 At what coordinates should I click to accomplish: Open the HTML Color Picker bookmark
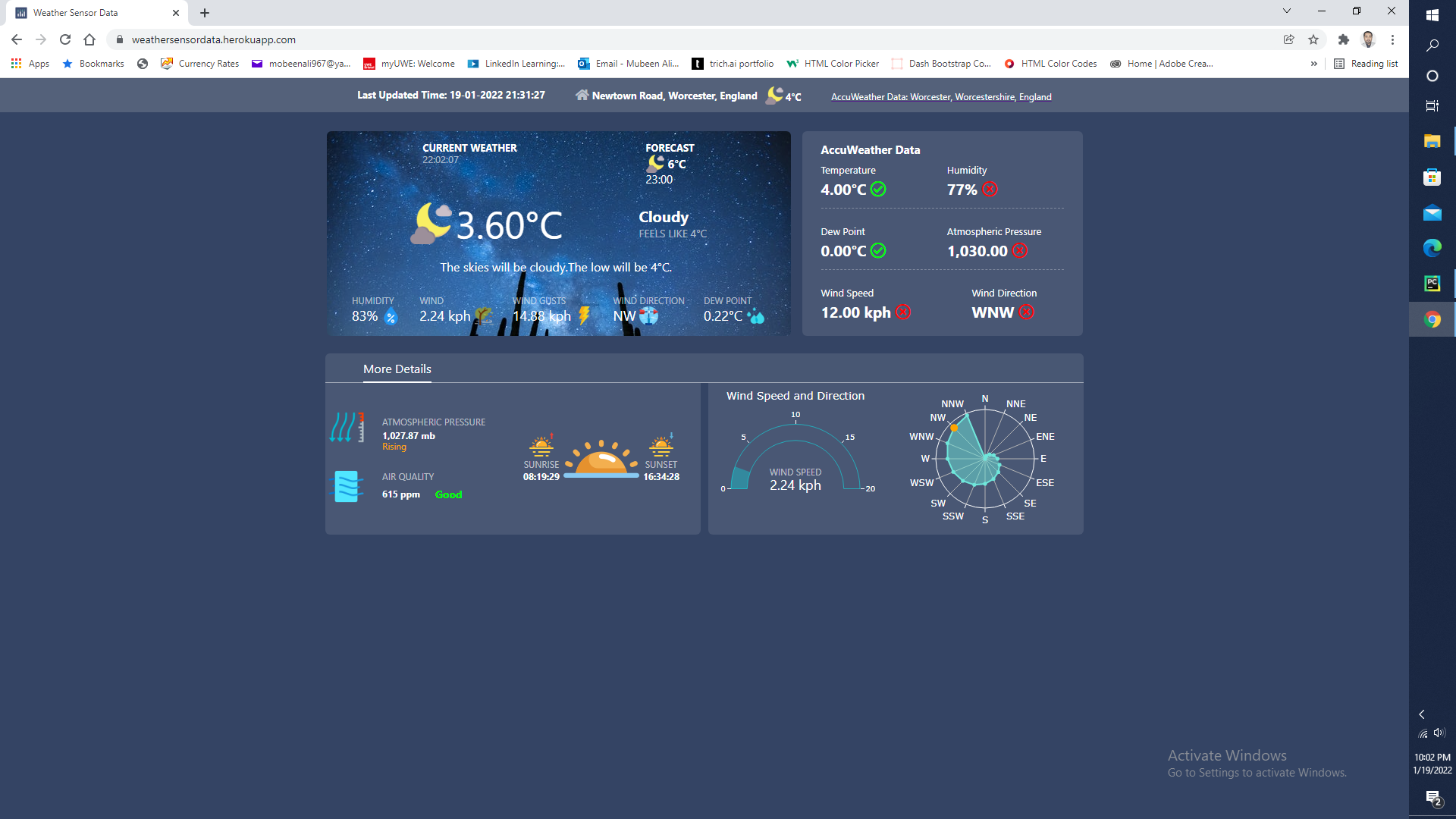pyautogui.click(x=833, y=64)
